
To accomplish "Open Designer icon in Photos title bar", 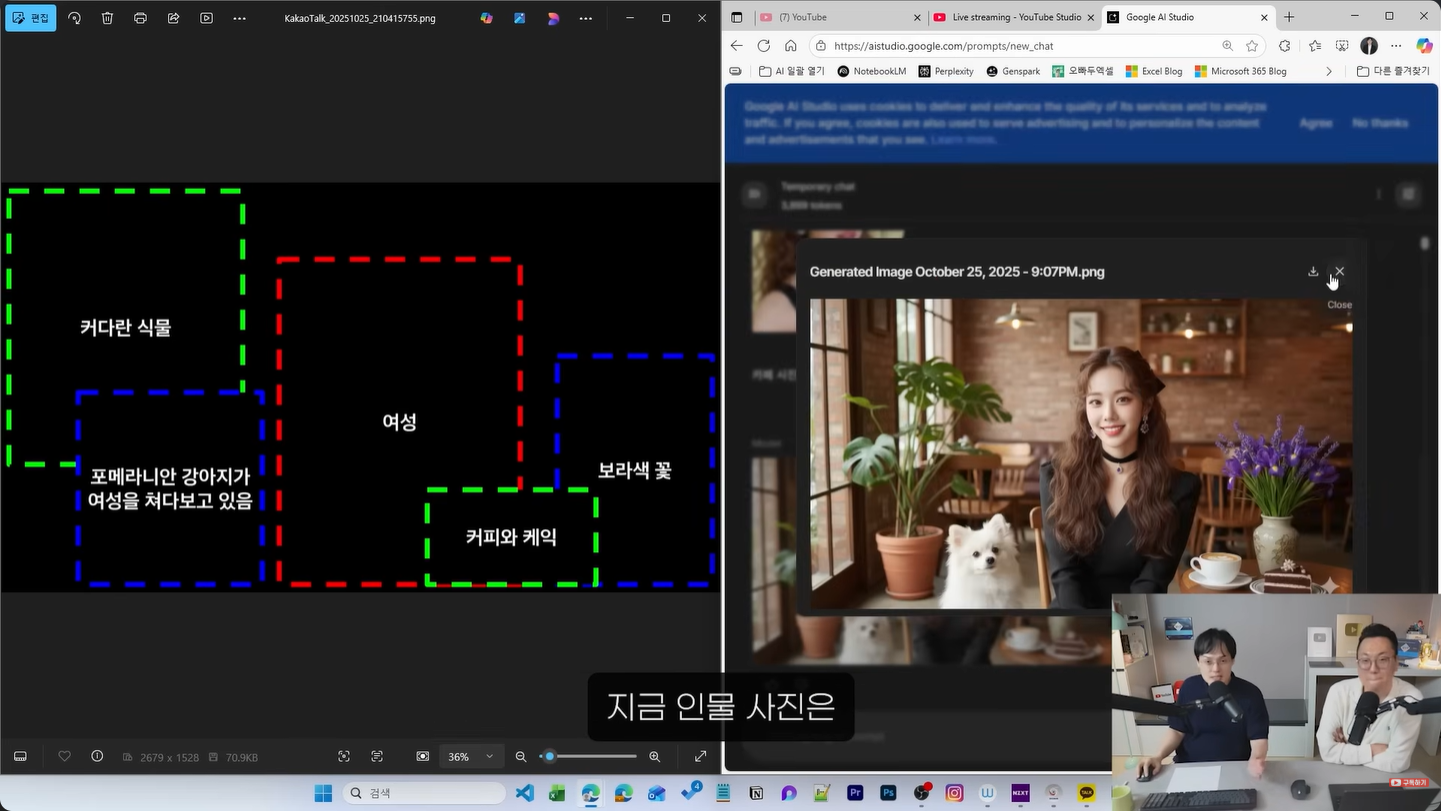I will coord(553,18).
